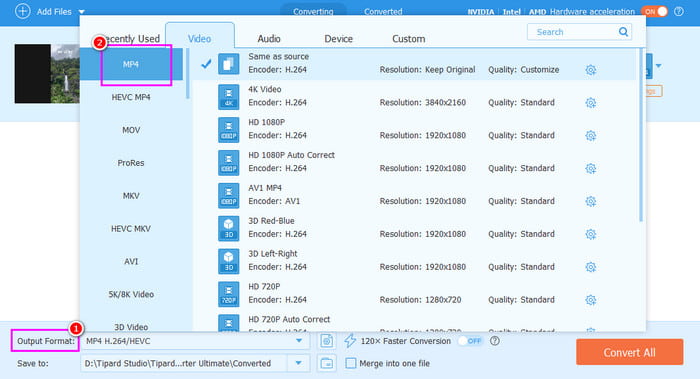Switch to the Converted tab

[x=383, y=11]
